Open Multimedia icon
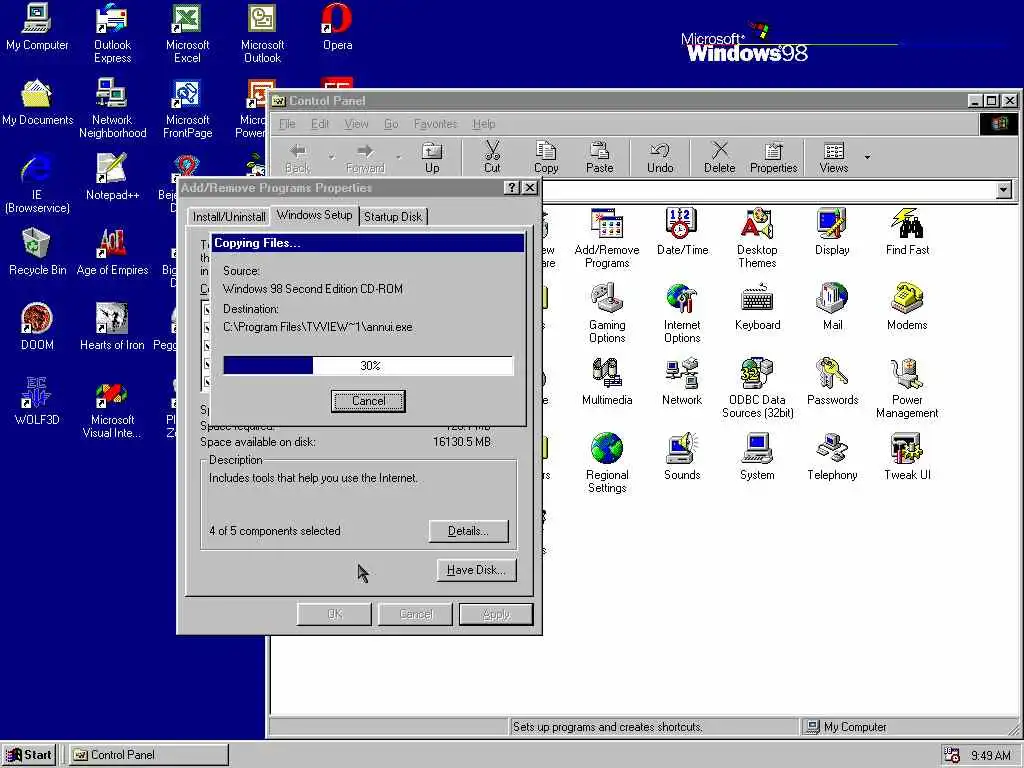This screenshot has height=768, width=1024. (x=607, y=381)
